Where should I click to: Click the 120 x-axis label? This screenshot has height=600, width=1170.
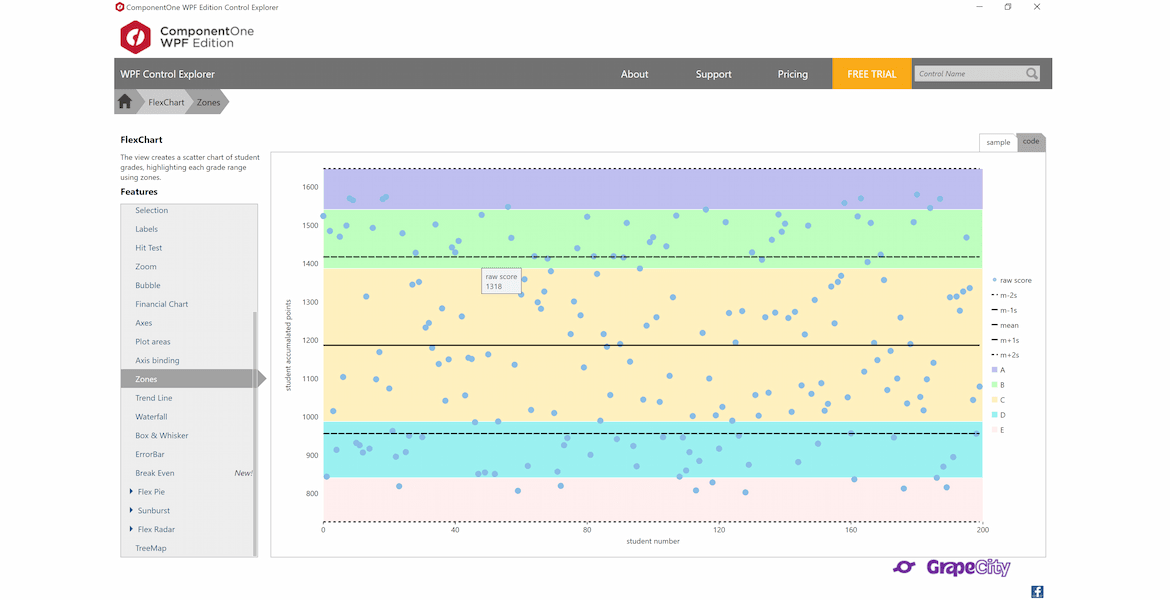click(x=719, y=530)
